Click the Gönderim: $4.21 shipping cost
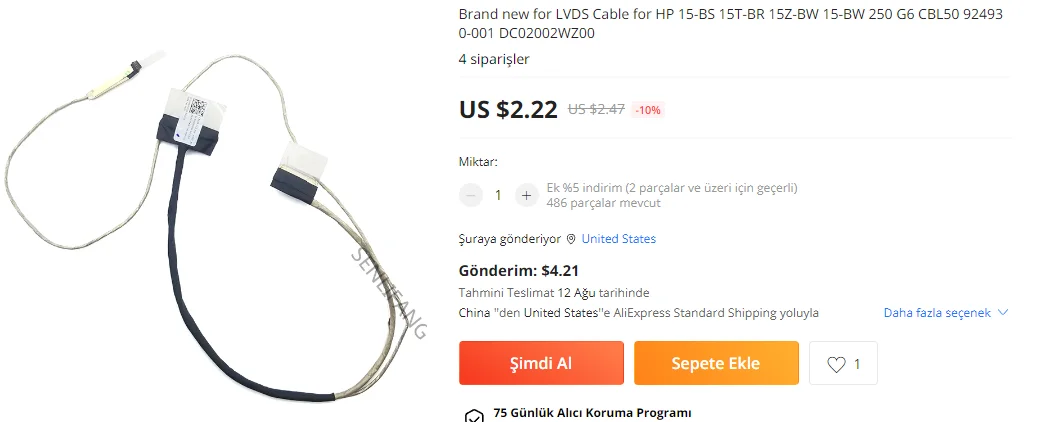The height and width of the screenshot is (422, 1042). [518, 270]
